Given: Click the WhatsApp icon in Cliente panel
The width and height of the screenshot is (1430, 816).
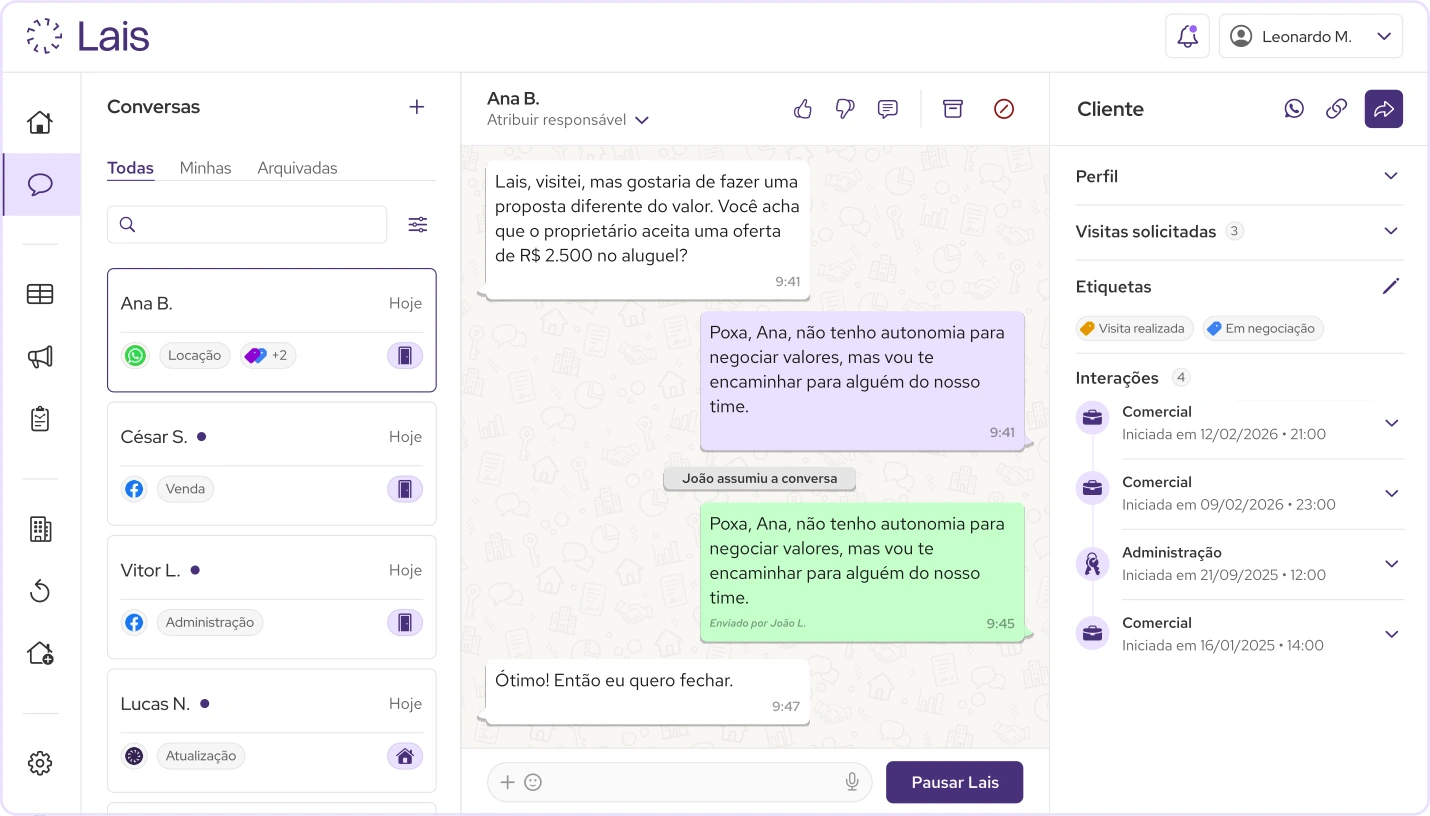Looking at the screenshot, I should (x=1294, y=109).
